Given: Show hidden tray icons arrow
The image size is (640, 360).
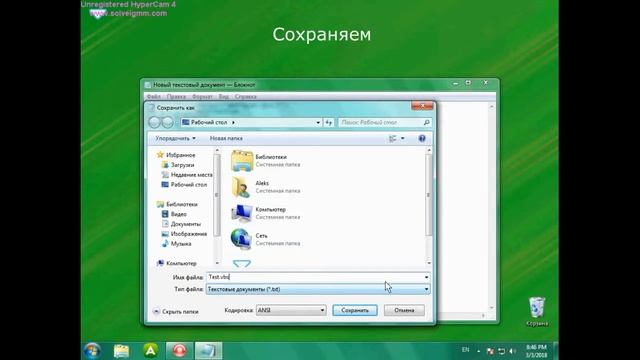Looking at the screenshot, I should tap(478, 351).
